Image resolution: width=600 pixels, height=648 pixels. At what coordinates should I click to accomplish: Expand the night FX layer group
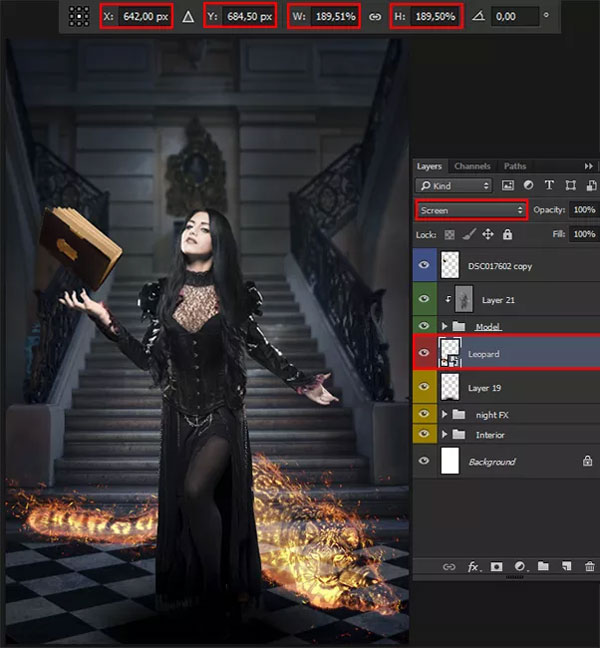[x=444, y=413]
